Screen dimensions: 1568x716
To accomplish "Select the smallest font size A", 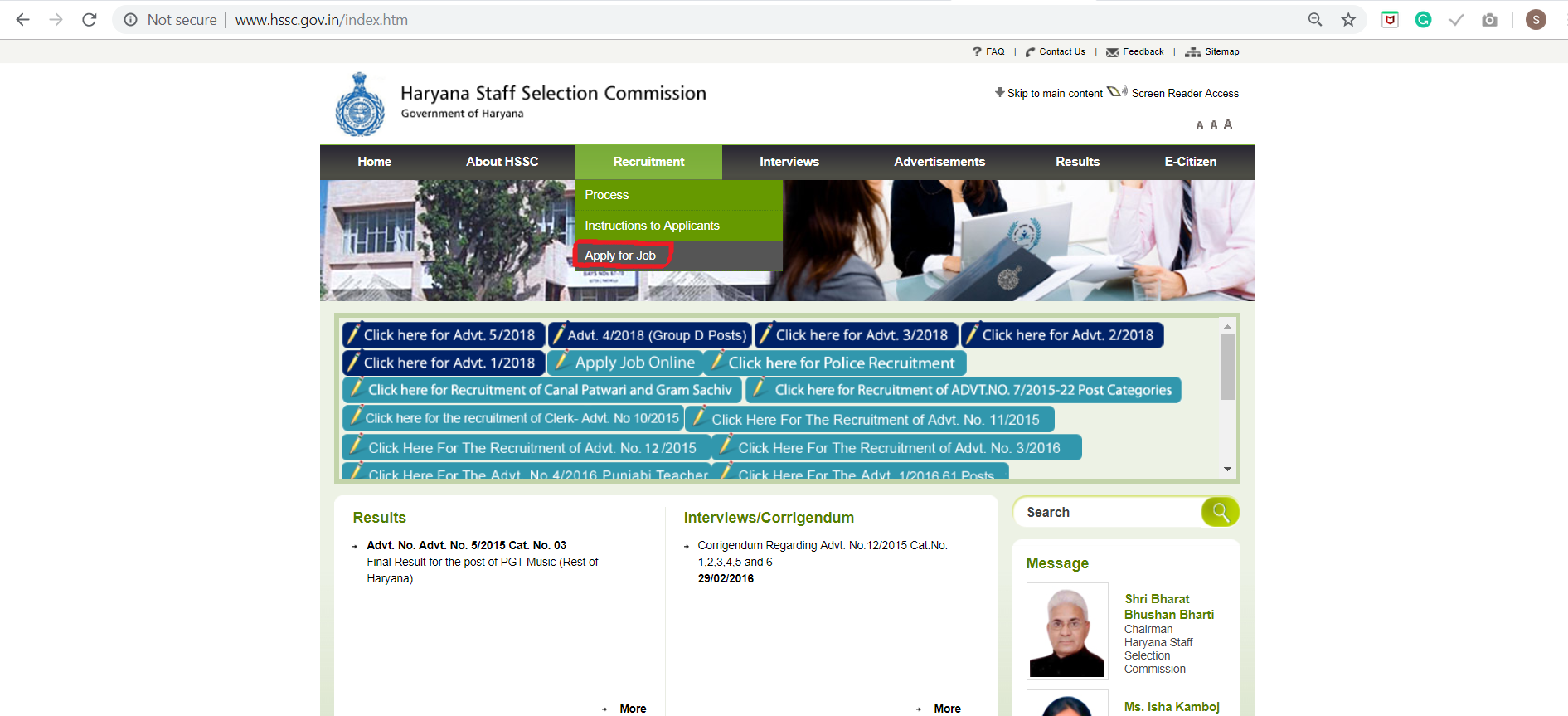I will pyautogui.click(x=1199, y=125).
